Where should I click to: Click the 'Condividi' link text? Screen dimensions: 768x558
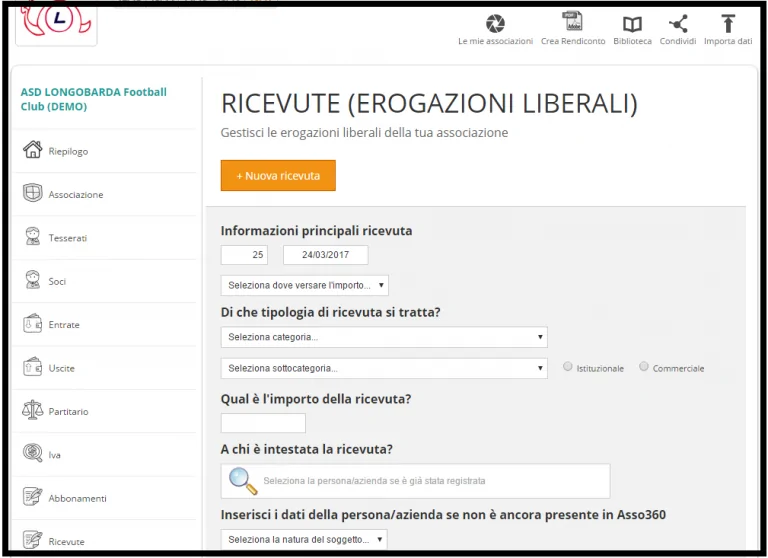[x=678, y=41]
